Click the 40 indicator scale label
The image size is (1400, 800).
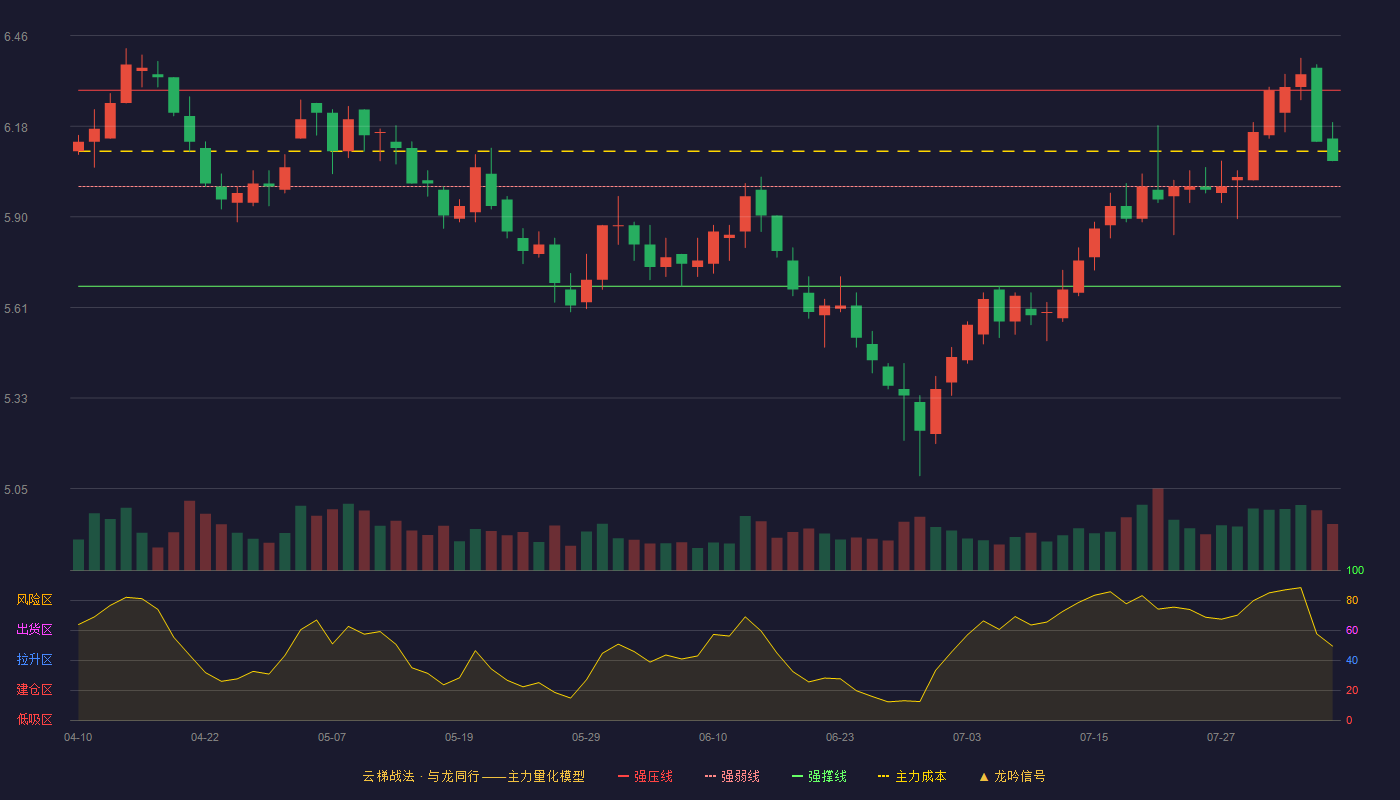[1352, 660]
